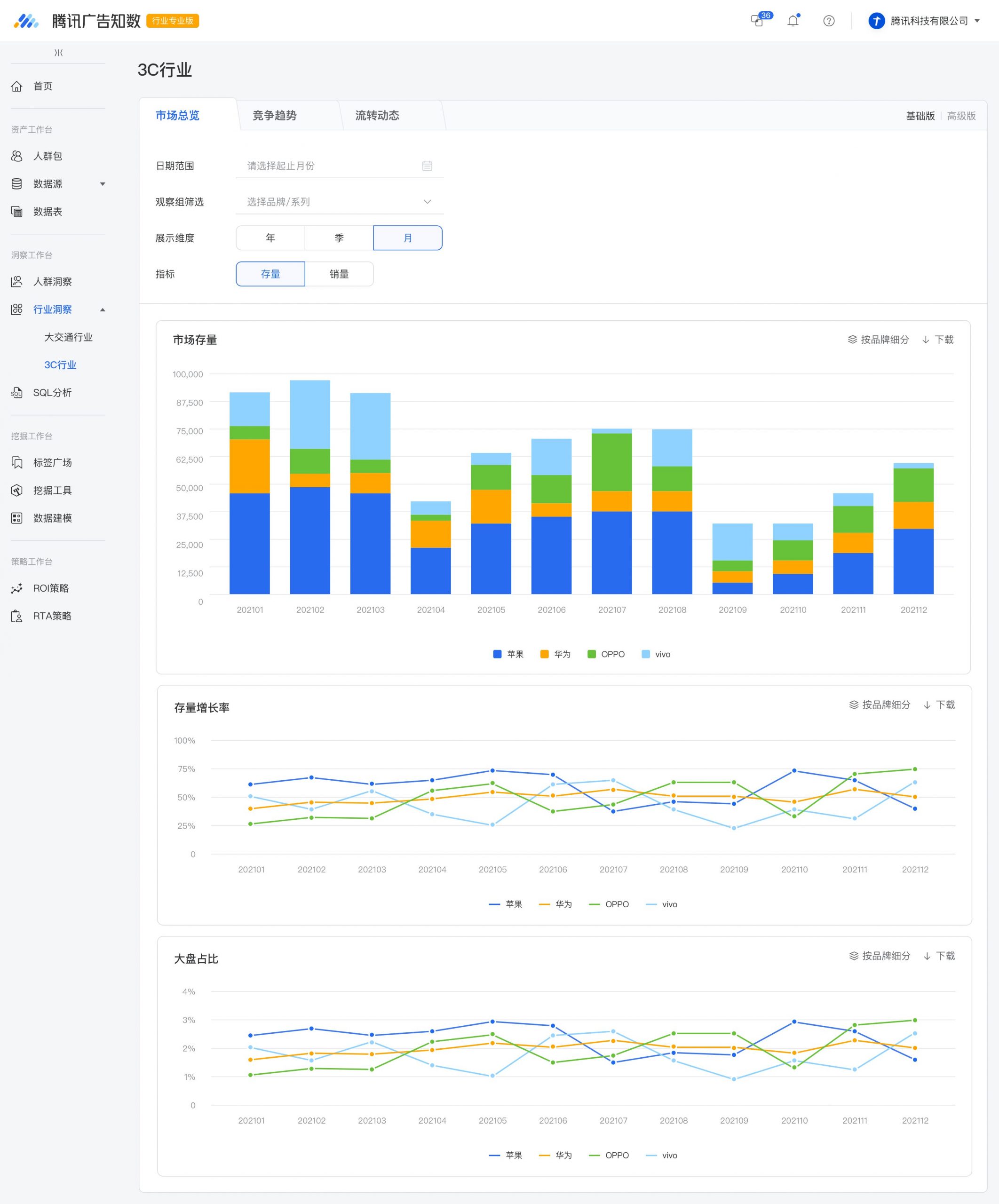
Task: Select 年 display dimension
Action: (270, 238)
